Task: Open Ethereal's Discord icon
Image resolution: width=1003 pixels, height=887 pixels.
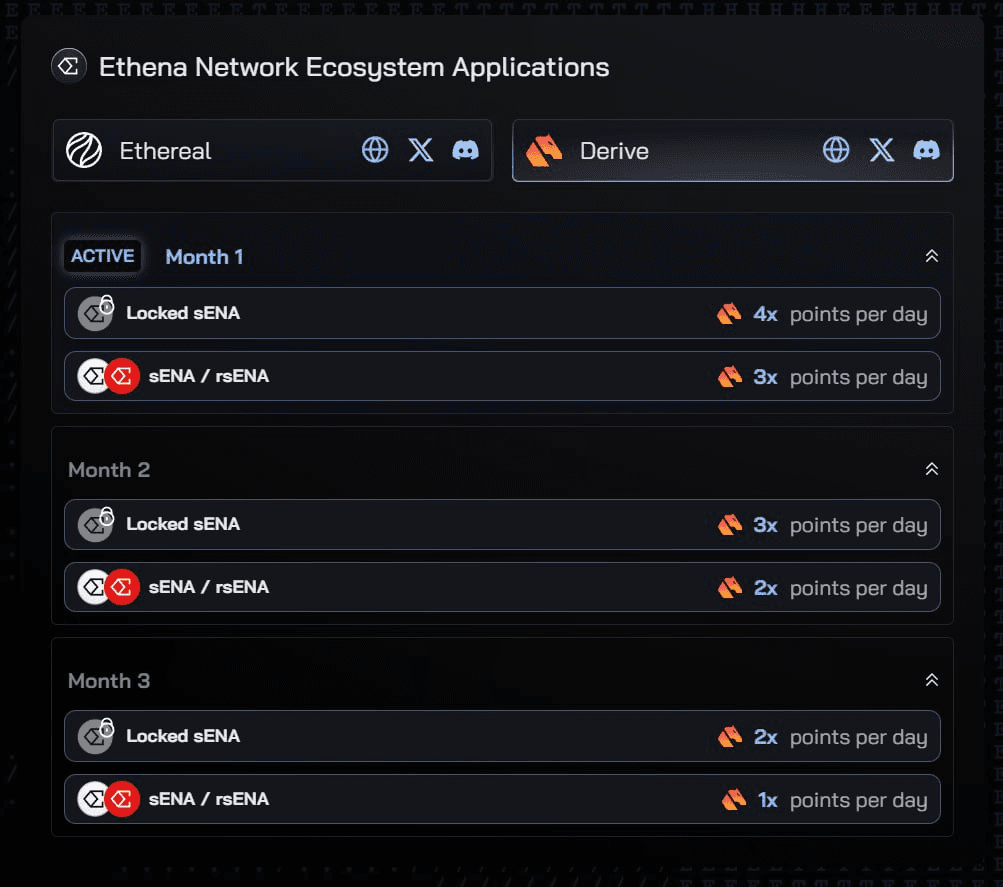Action: click(x=466, y=150)
